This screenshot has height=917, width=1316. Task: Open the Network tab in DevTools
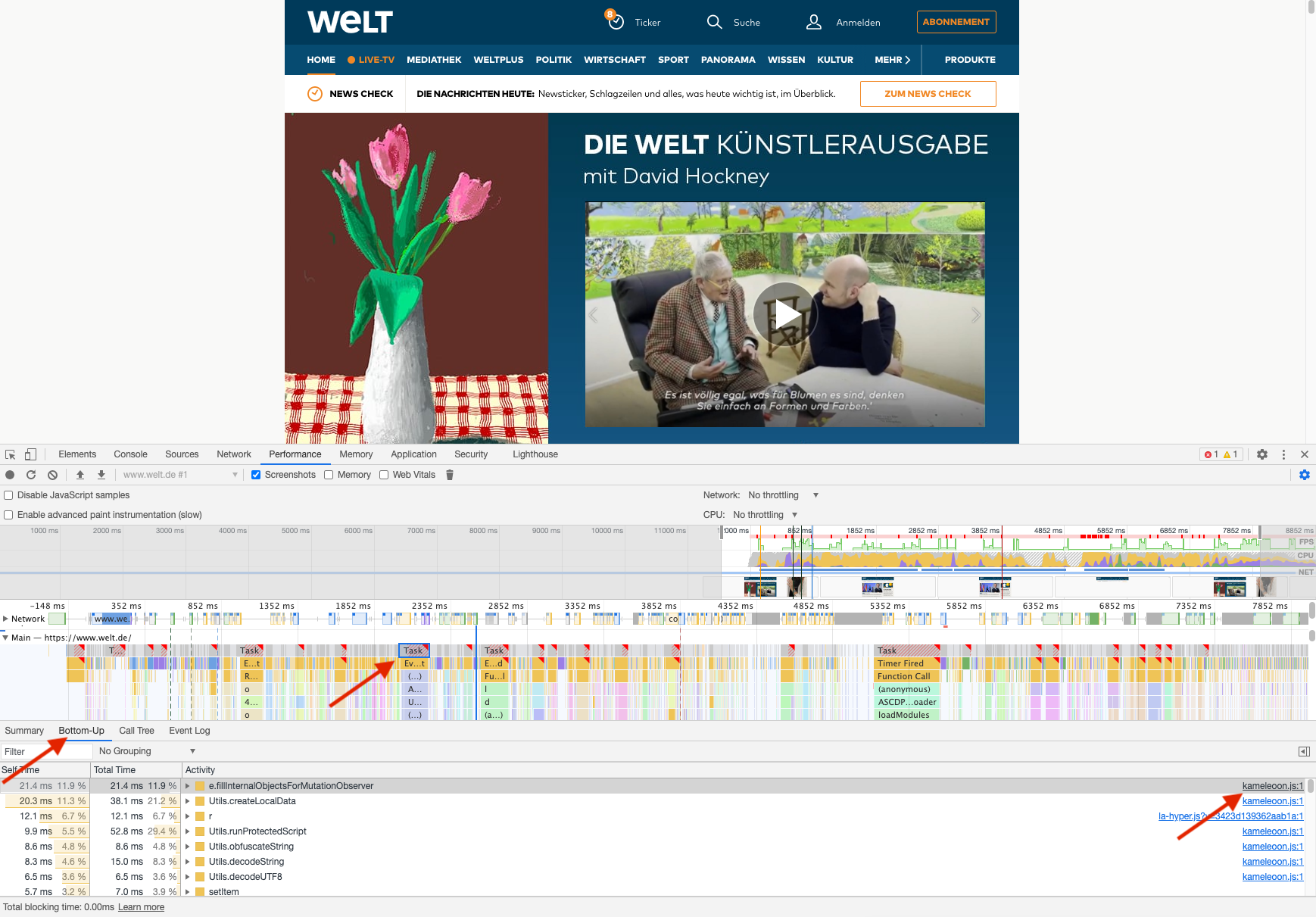point(234,454)
